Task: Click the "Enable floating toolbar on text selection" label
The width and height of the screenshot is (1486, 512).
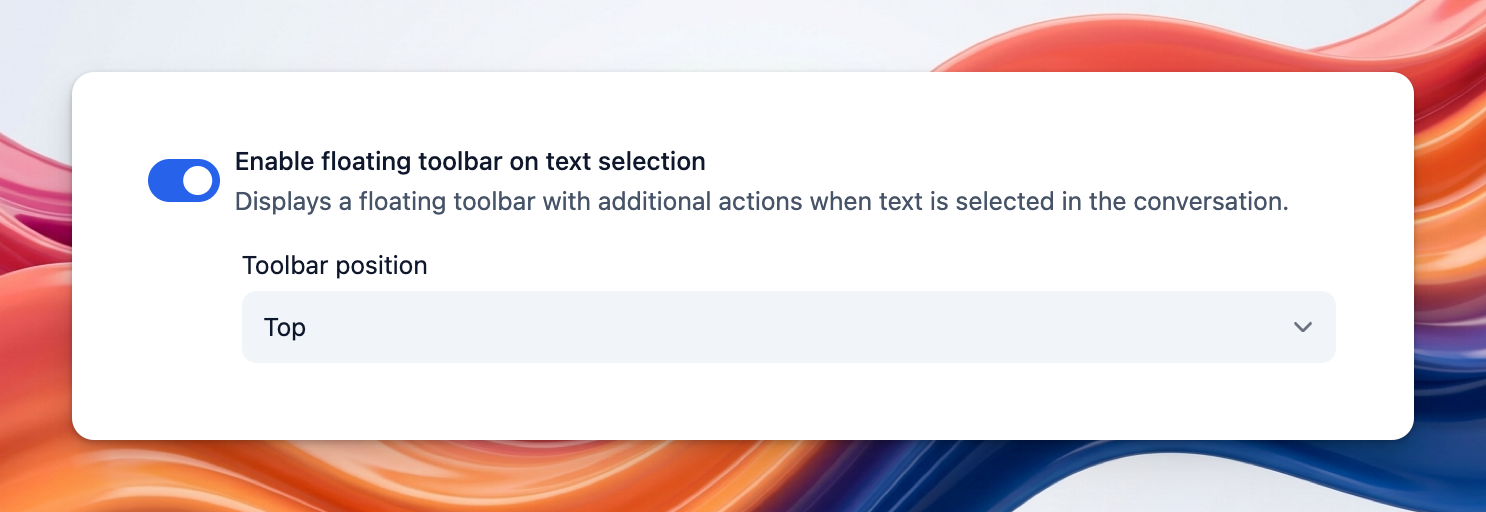Action: (x=470, y=161)
